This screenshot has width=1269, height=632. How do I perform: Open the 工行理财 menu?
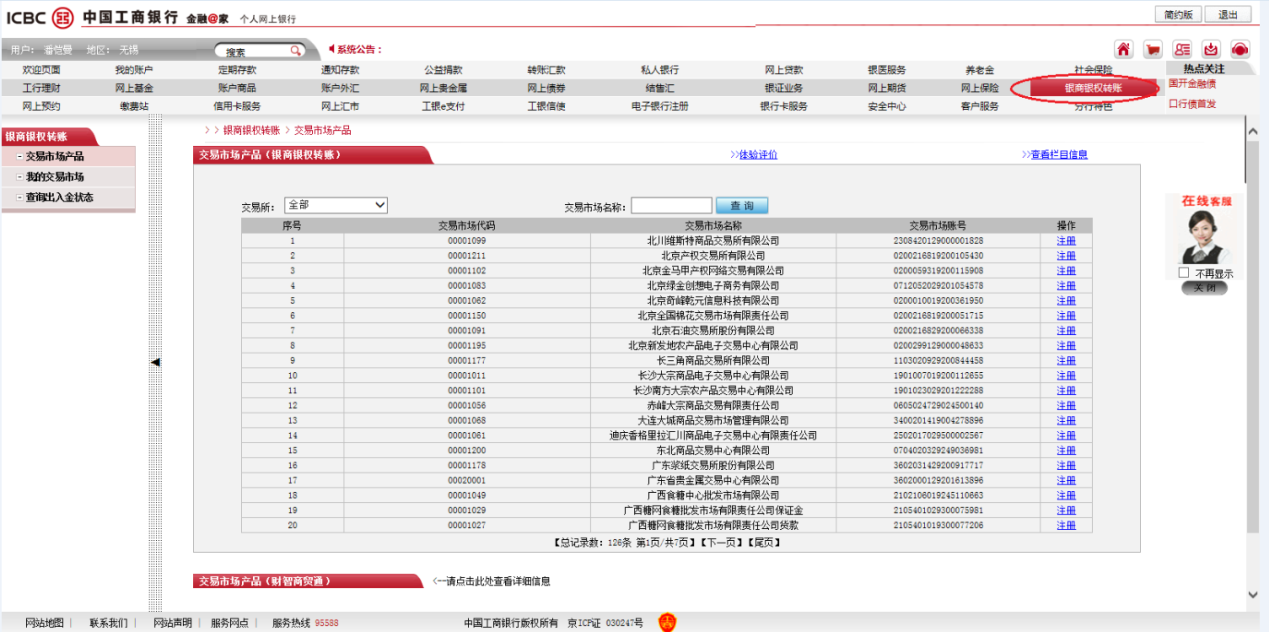coord(42,88)
